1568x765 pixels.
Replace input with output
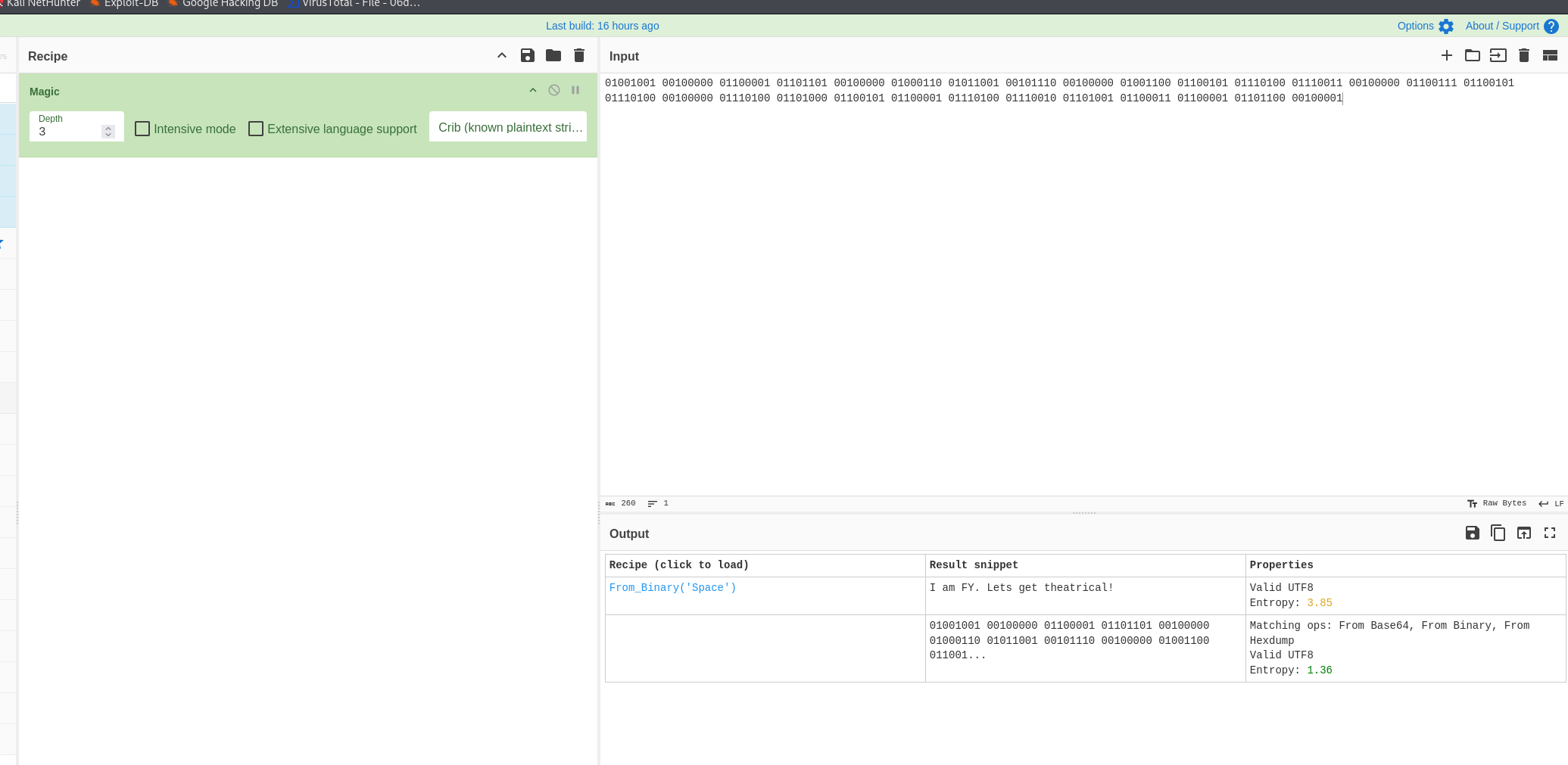pos(1524,533)
